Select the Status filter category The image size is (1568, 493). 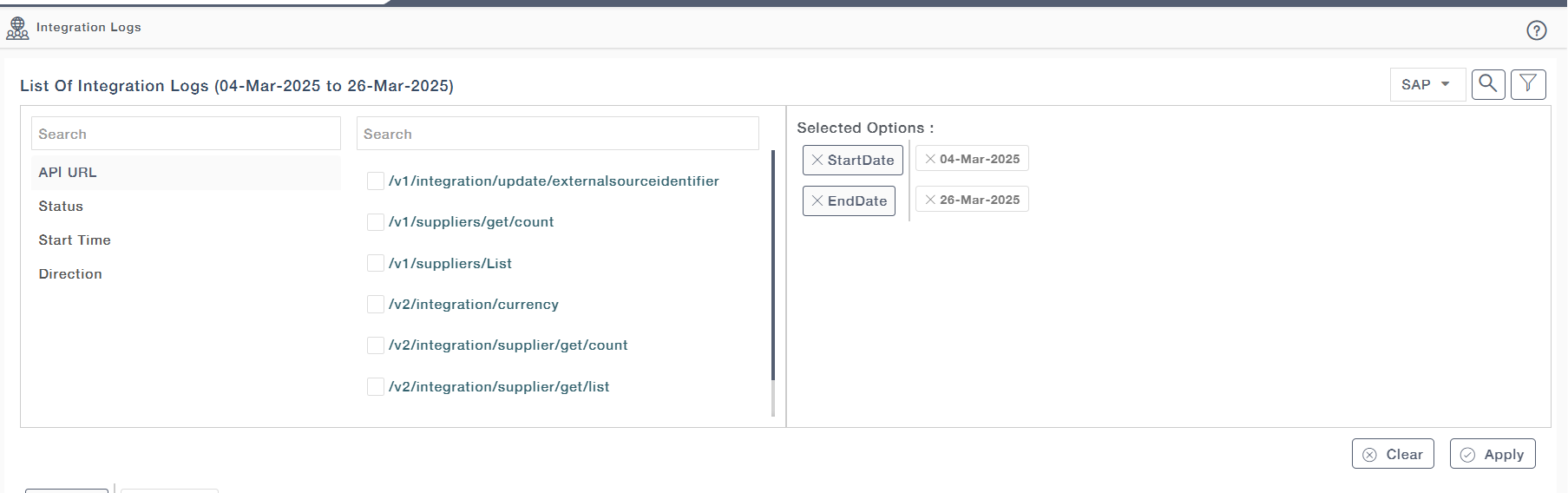click(61, 207)
